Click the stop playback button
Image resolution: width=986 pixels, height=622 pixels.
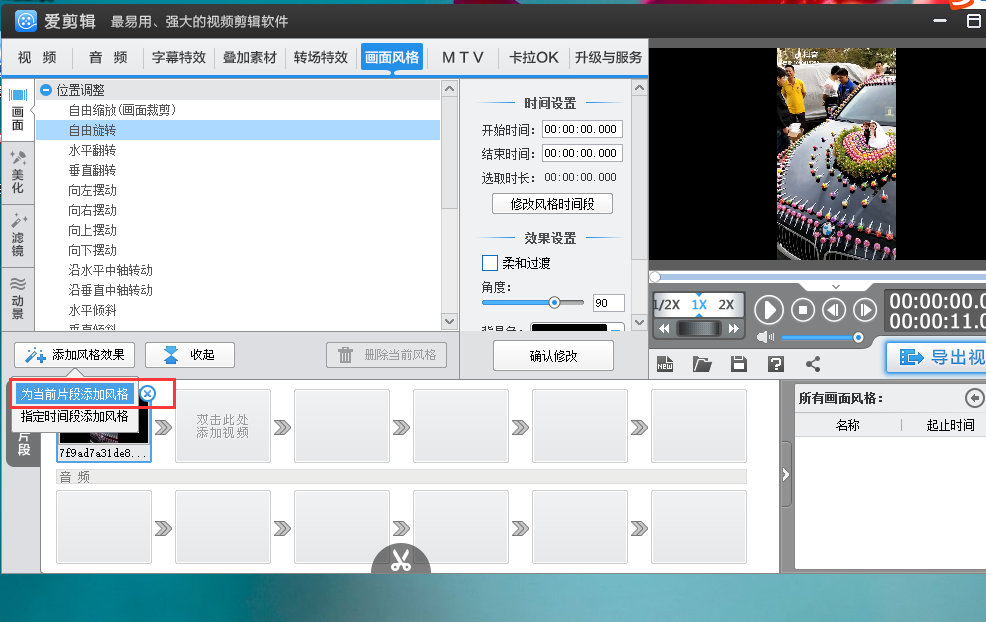802,310
